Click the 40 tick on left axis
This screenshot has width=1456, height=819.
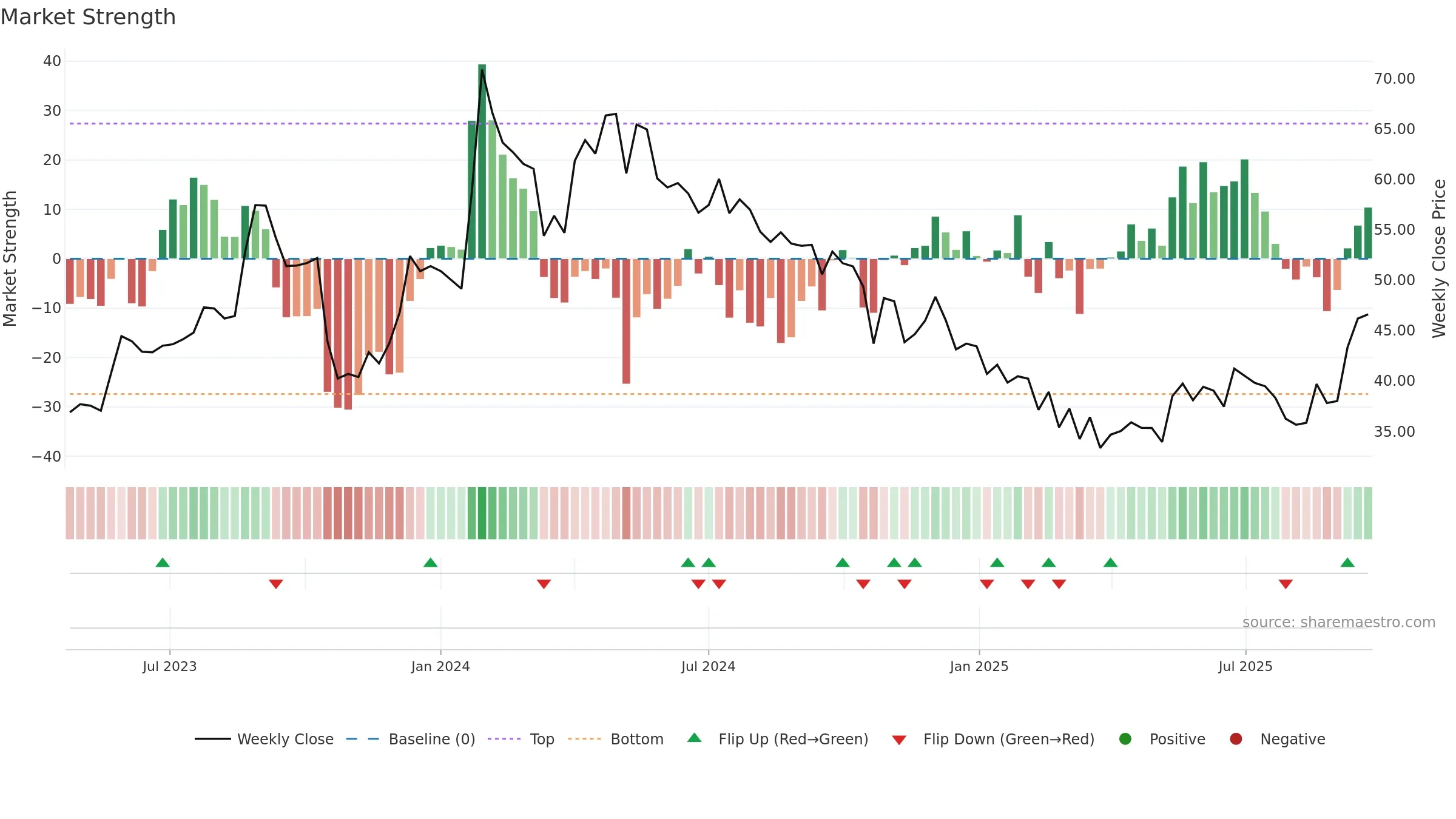click(x=52, y=61)
